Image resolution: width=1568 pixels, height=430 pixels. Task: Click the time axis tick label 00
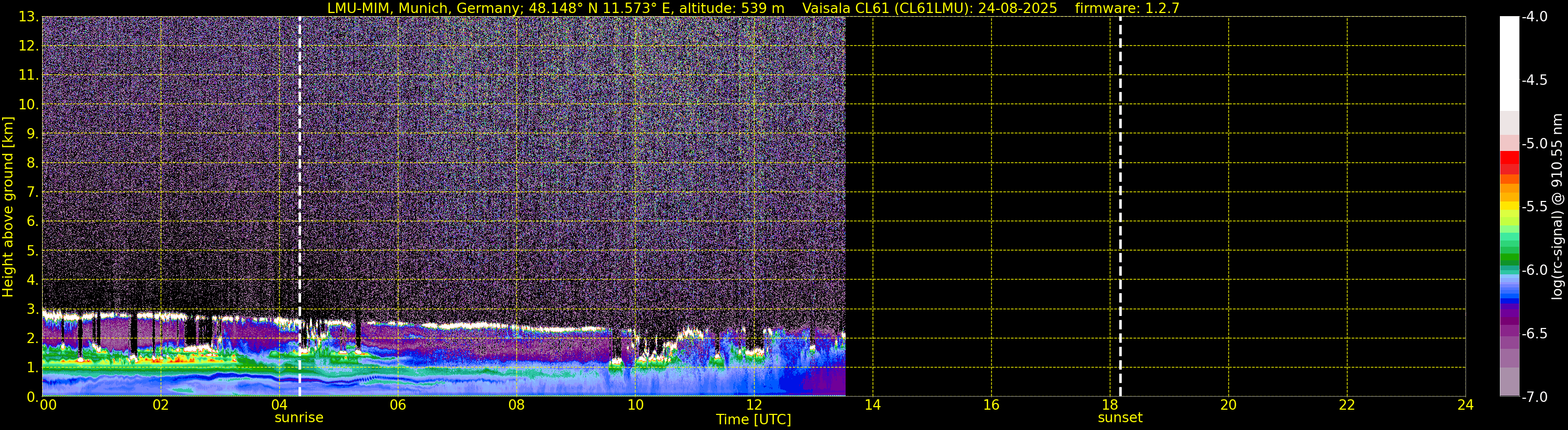(48, 405)
